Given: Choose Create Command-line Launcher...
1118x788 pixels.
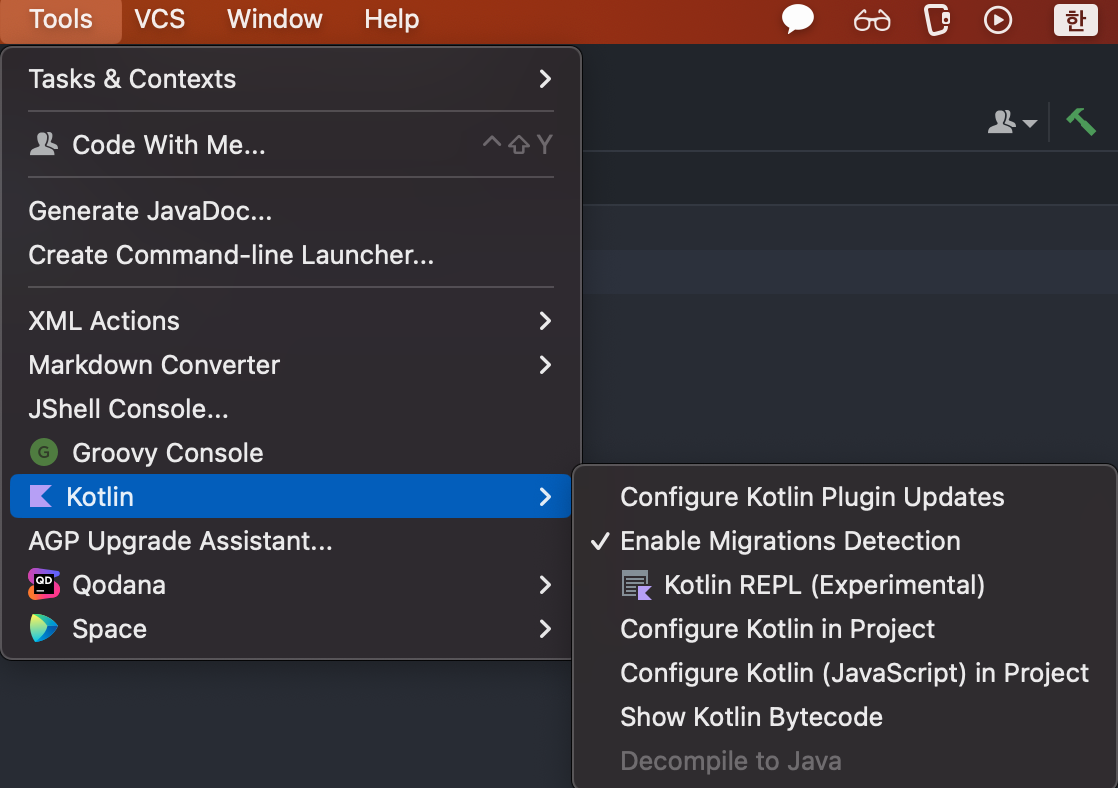Looking at the screenshot, I should (x=291, y=255).
